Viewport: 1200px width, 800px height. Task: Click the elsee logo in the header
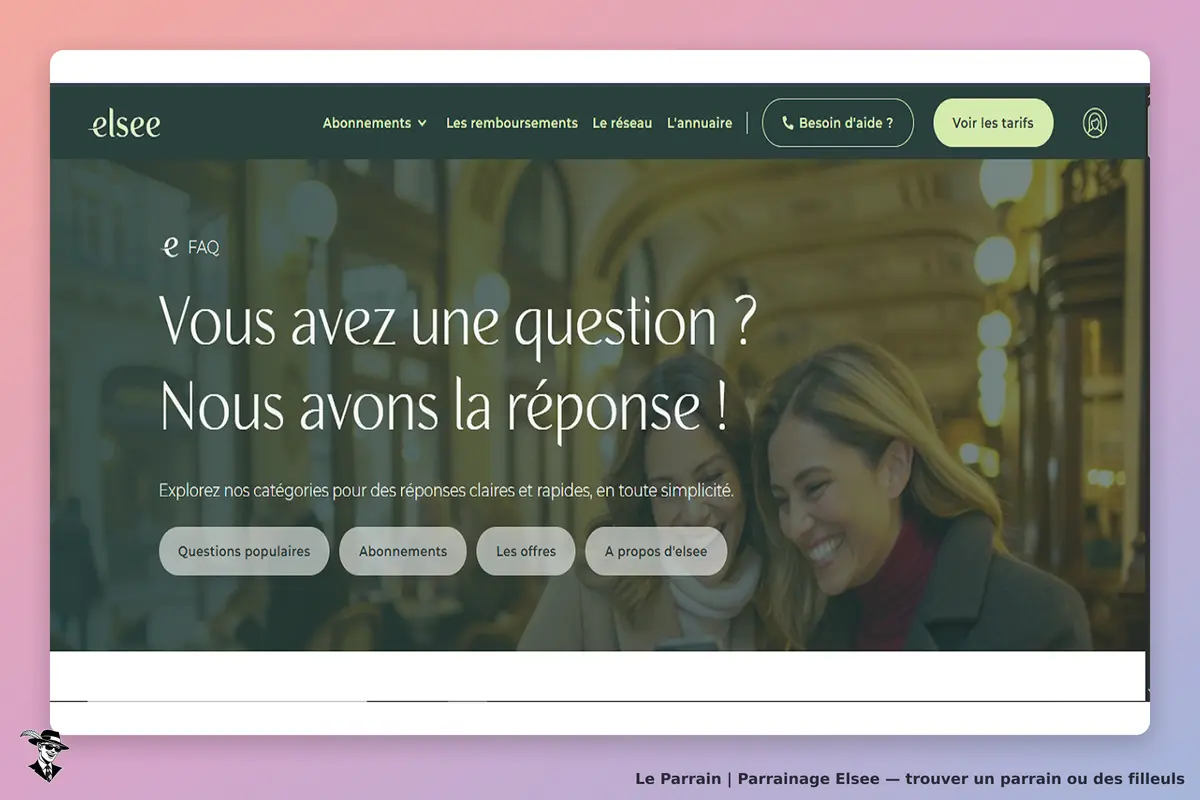pyautogui.click(x=124, y=124)
